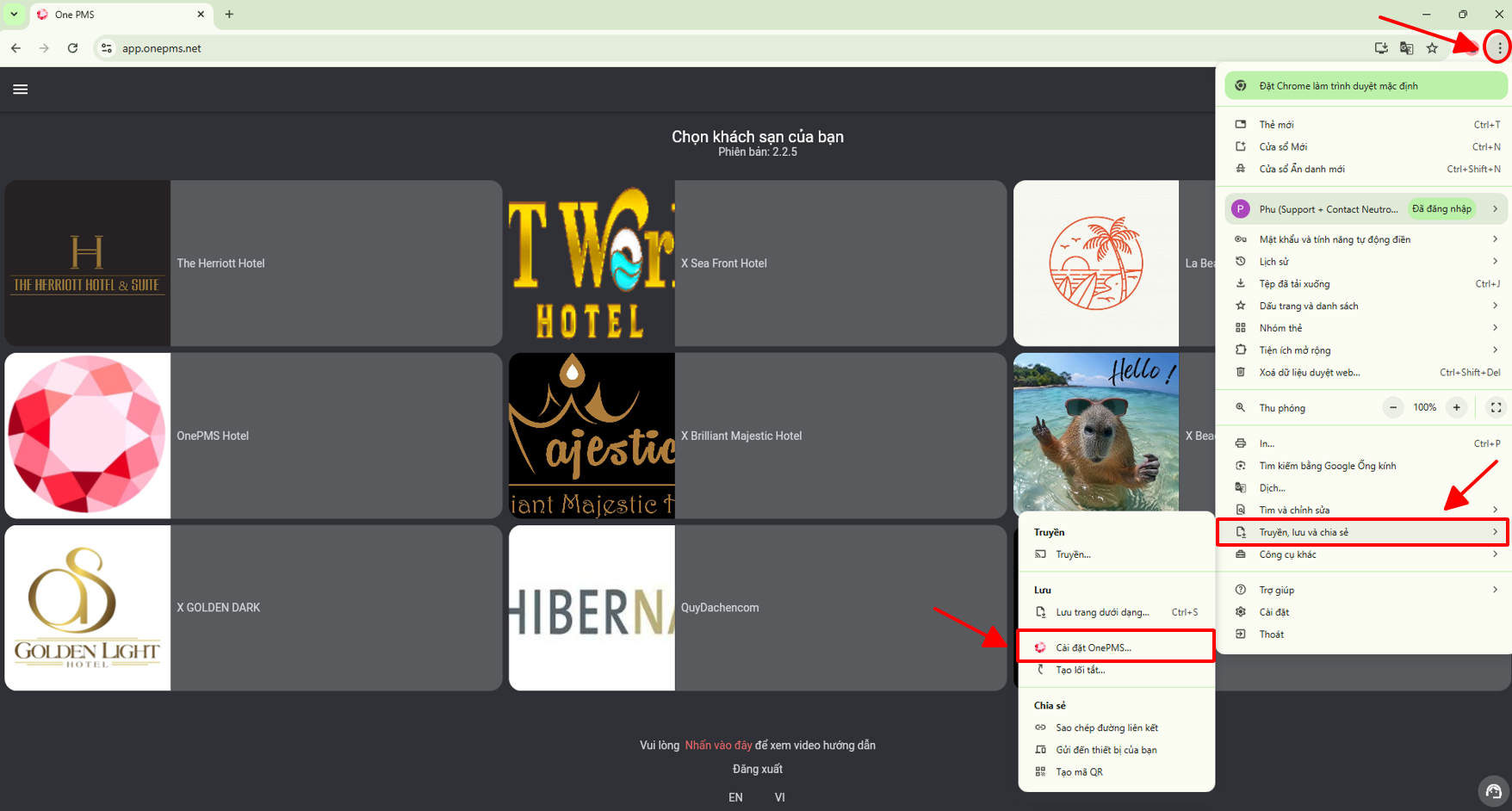This screenshot has height=811, width=1512.
Task: Switch language to EN
Action: coord(735,797)
